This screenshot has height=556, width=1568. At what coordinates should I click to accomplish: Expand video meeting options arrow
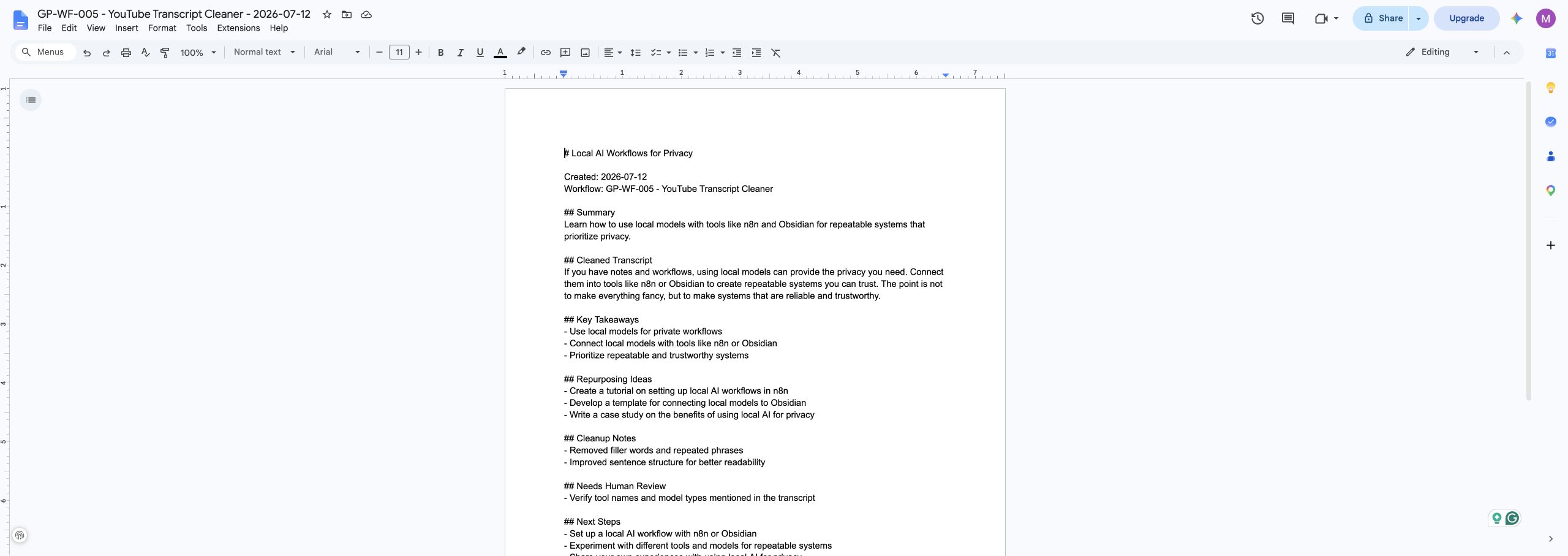[x=1336, y=18]
